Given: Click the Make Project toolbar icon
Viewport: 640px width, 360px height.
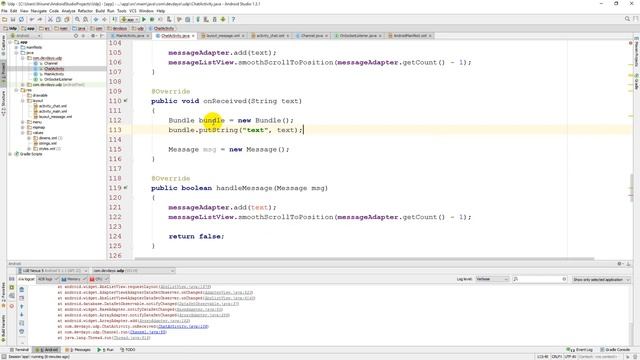Looking at the screenshot, I should point(114,19).
